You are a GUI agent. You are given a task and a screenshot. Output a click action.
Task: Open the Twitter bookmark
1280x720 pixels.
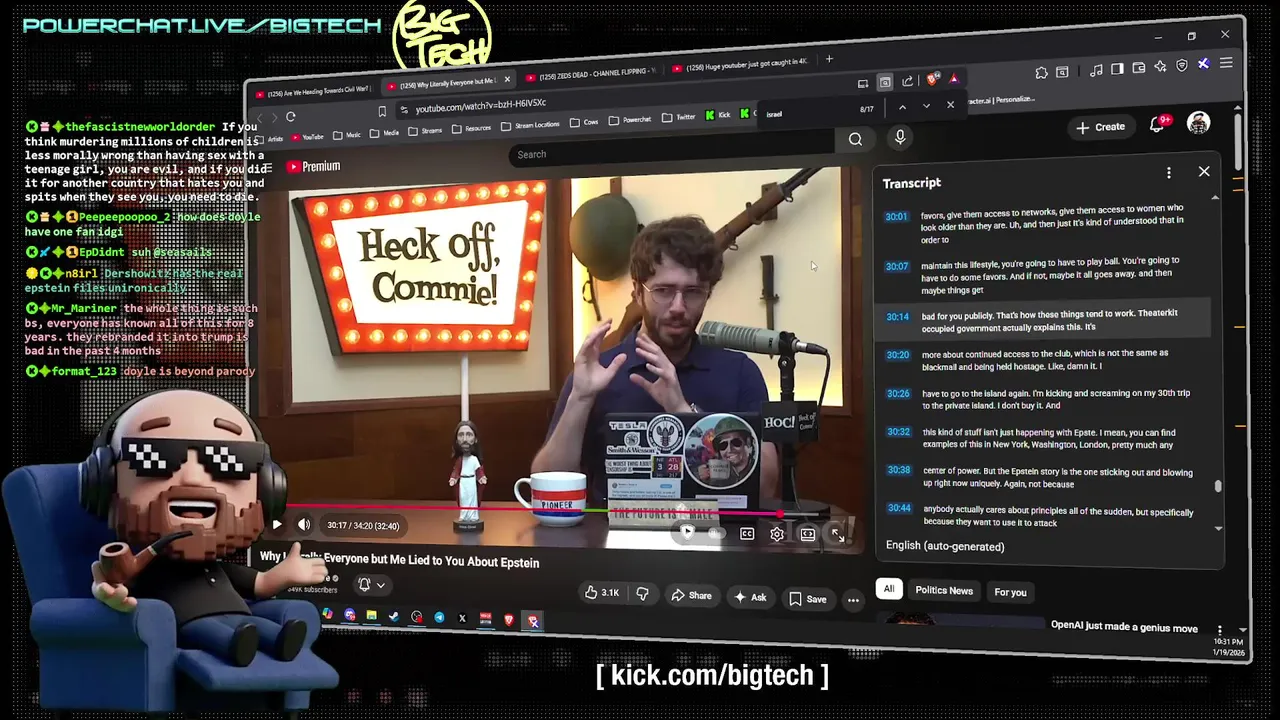pos(678,118)
